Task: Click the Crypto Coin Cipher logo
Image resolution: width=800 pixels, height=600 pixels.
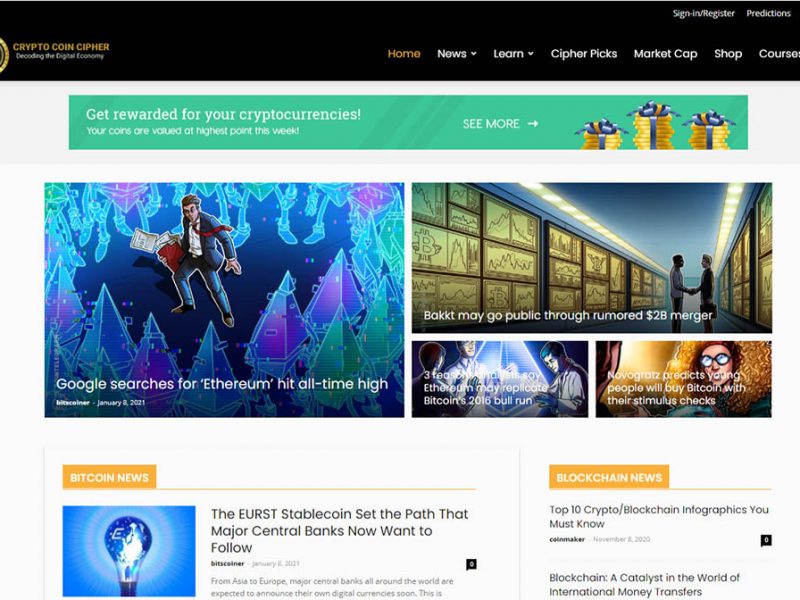Action: pyautogui.click(x=54, y=53)
